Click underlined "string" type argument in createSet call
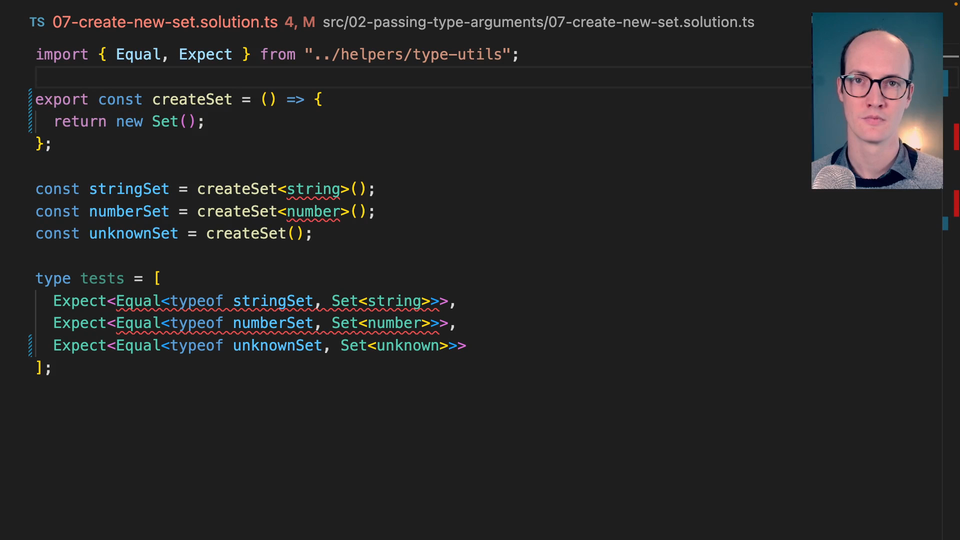The height and width of the screenshot is (540, 960). pos(313,189)
